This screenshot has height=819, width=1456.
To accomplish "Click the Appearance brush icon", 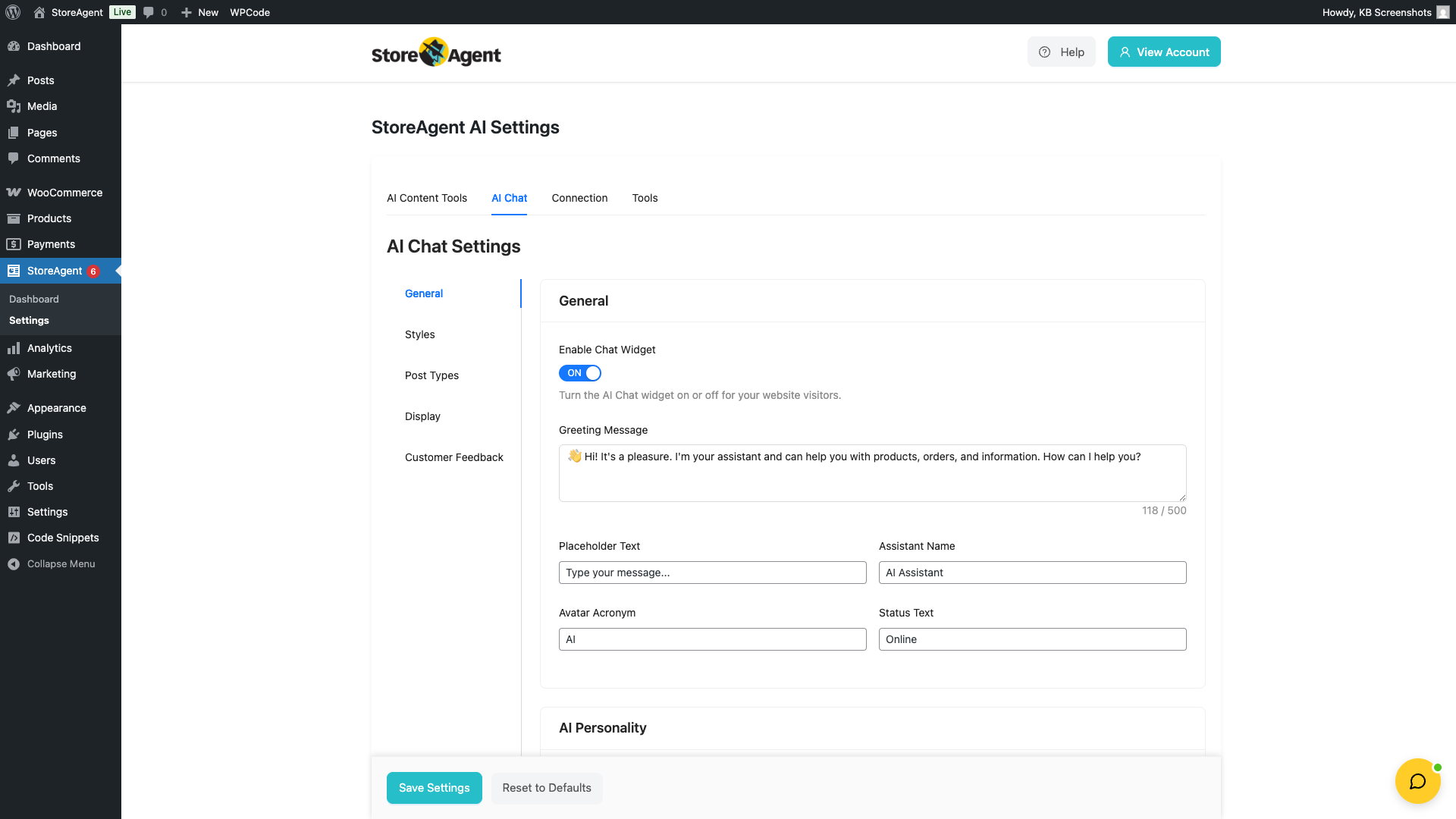I will 14,408.
